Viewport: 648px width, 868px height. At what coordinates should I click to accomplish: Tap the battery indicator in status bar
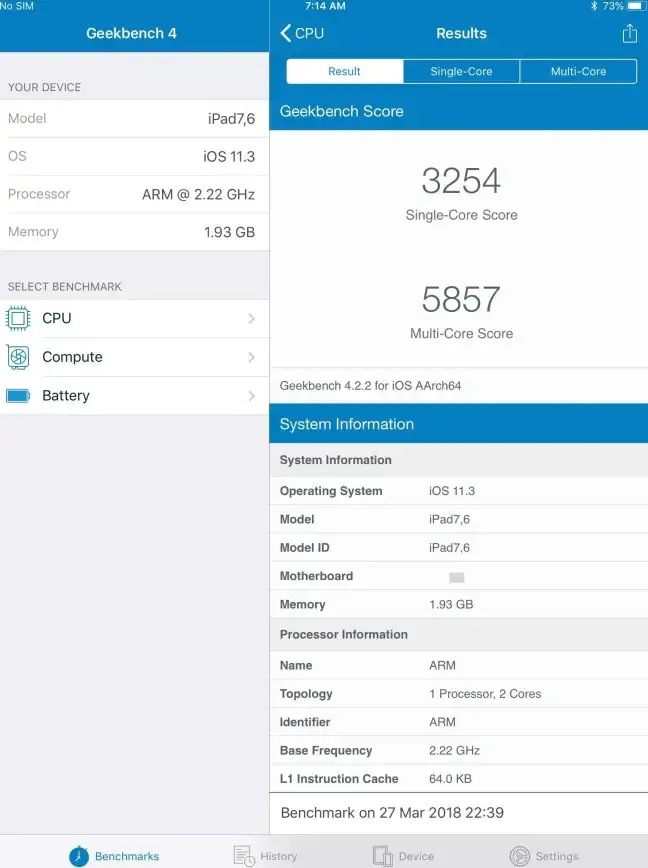(x=636, y=6)
